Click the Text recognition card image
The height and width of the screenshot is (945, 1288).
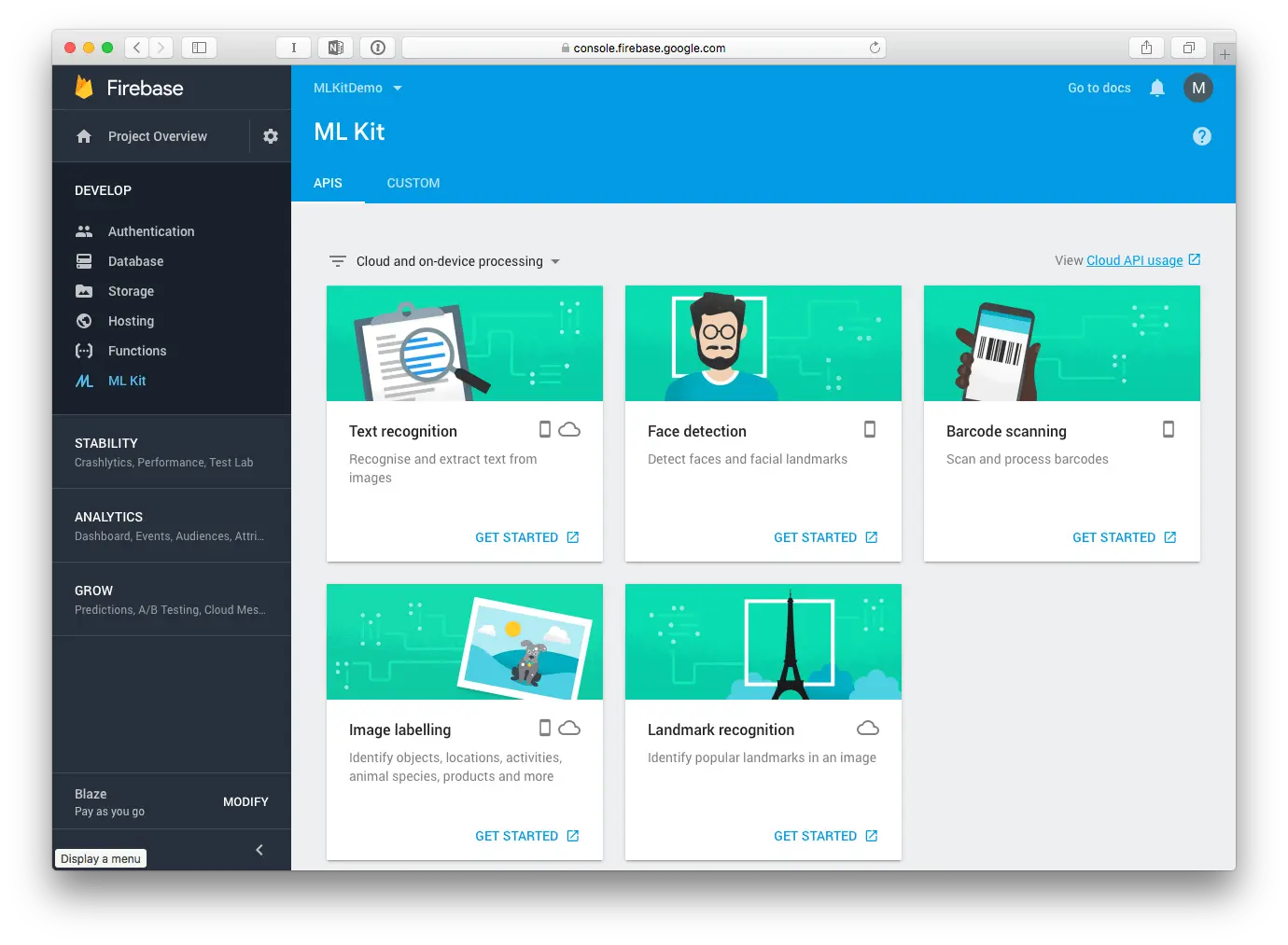pos(465,343)
